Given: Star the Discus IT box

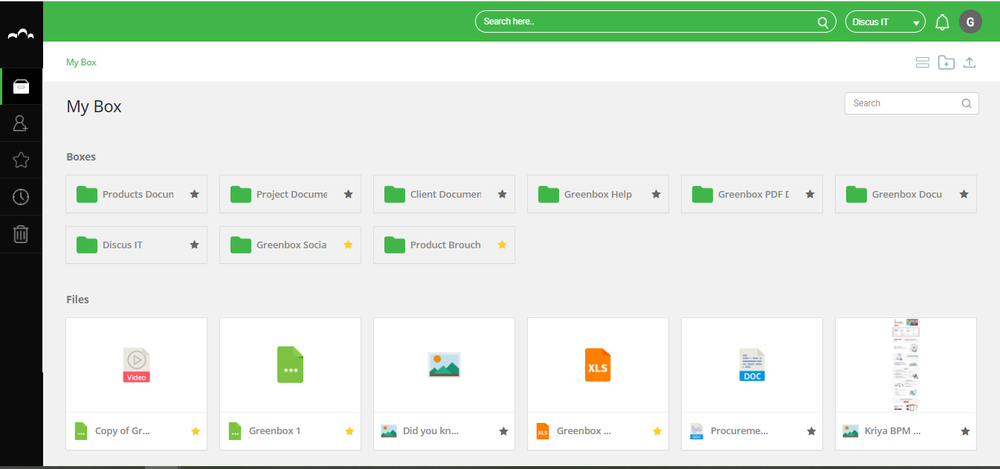Looking at the screenshot, I should [195, 244].
